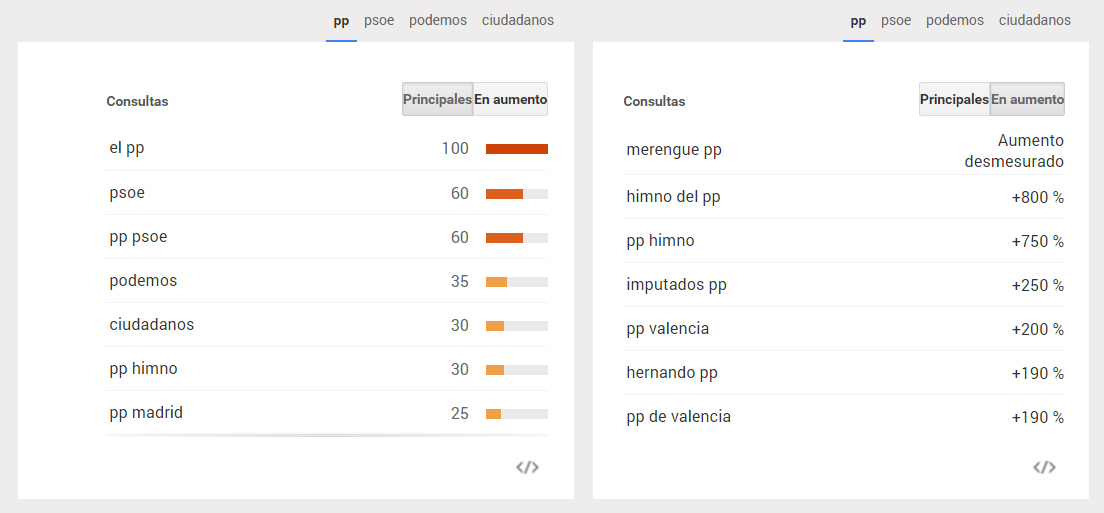
Task: Click embed code icon in left panel
Action: pos(527,467)
